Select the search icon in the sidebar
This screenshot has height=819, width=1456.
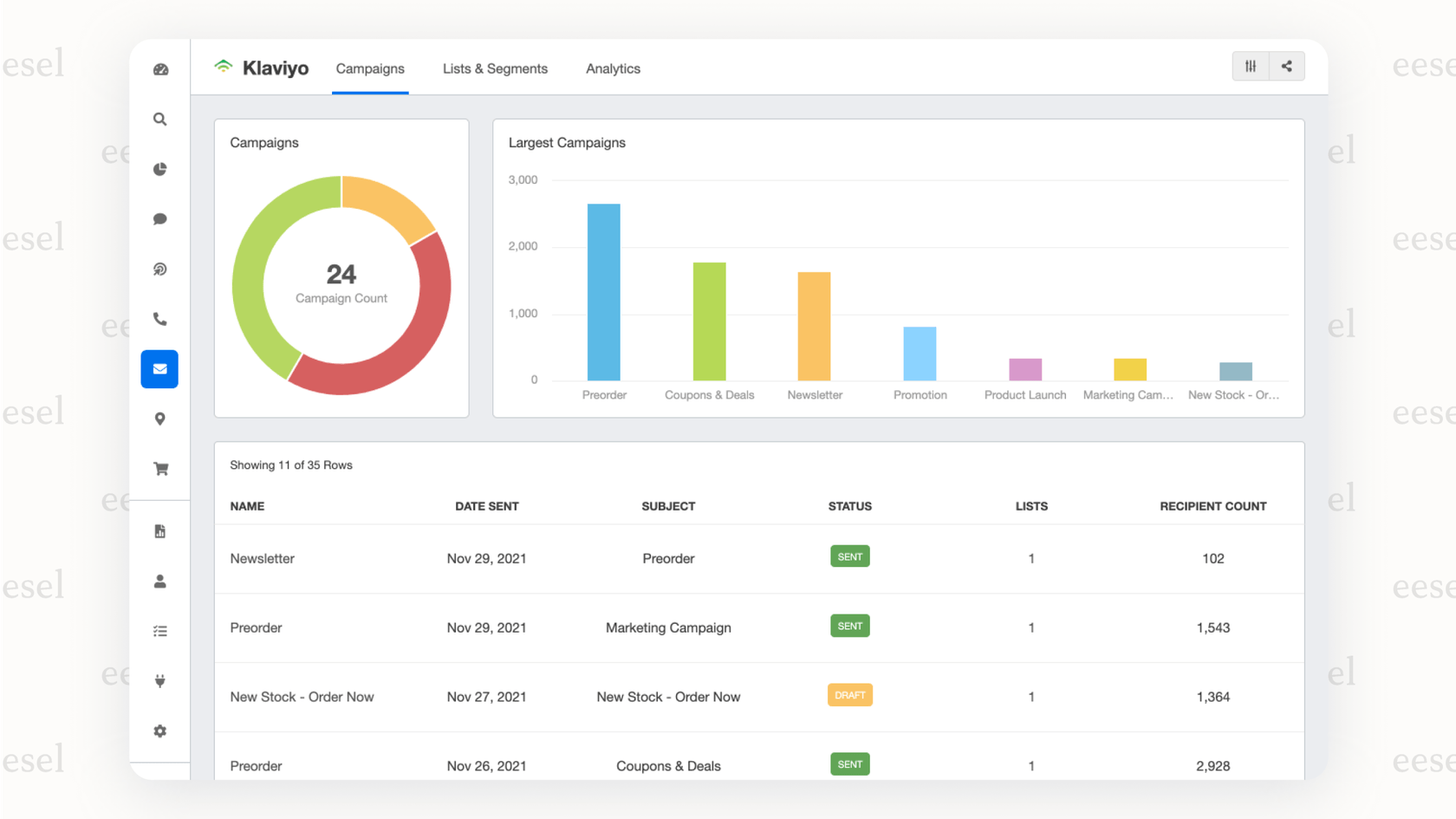coord(159,119)
